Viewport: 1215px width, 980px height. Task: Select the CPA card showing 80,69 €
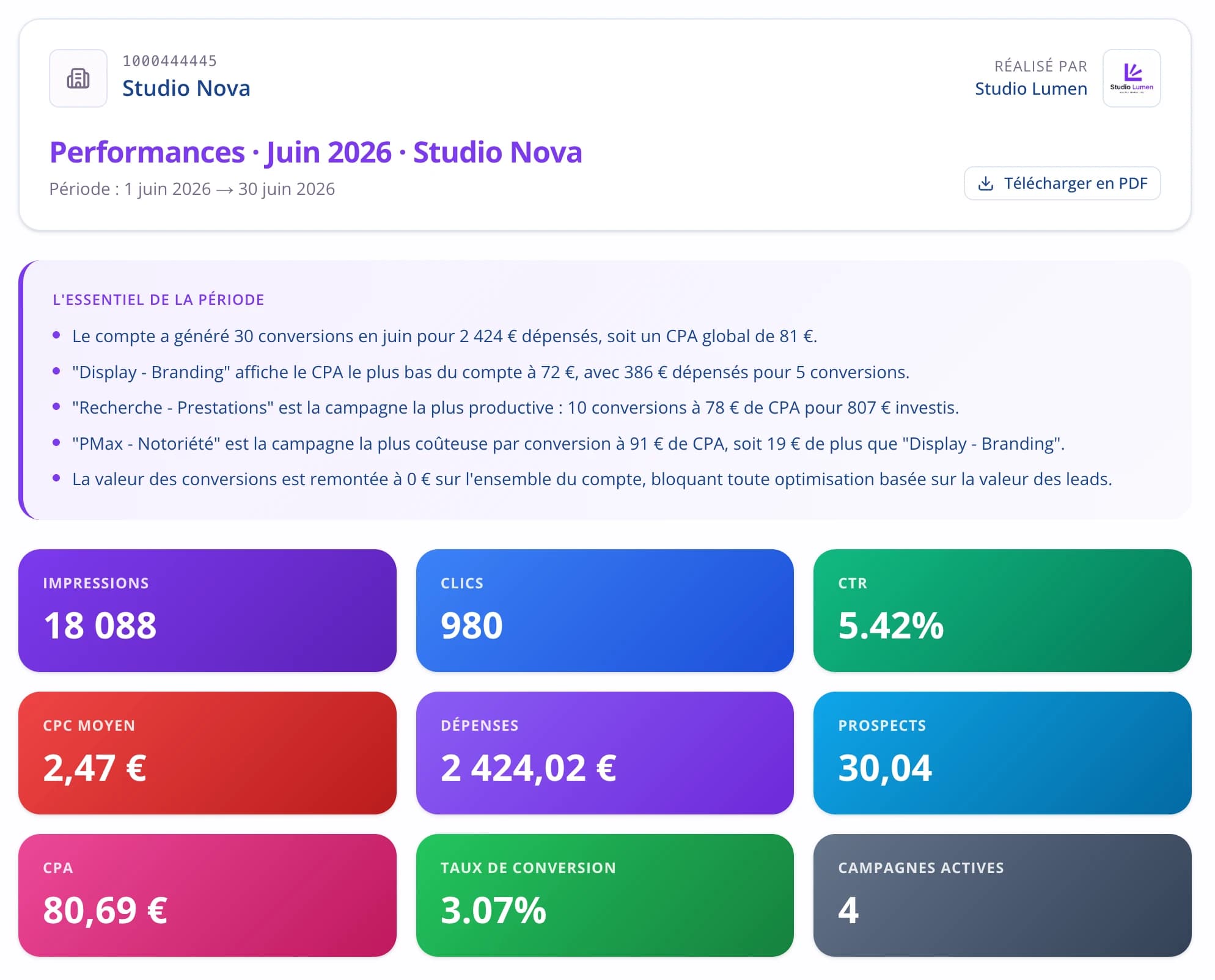(x=207, y=895)
